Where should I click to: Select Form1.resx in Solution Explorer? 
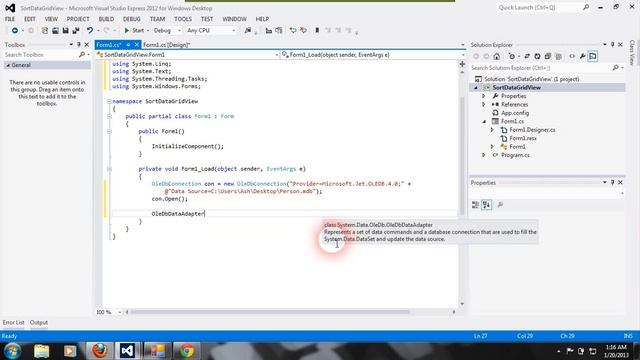point(522,138)
